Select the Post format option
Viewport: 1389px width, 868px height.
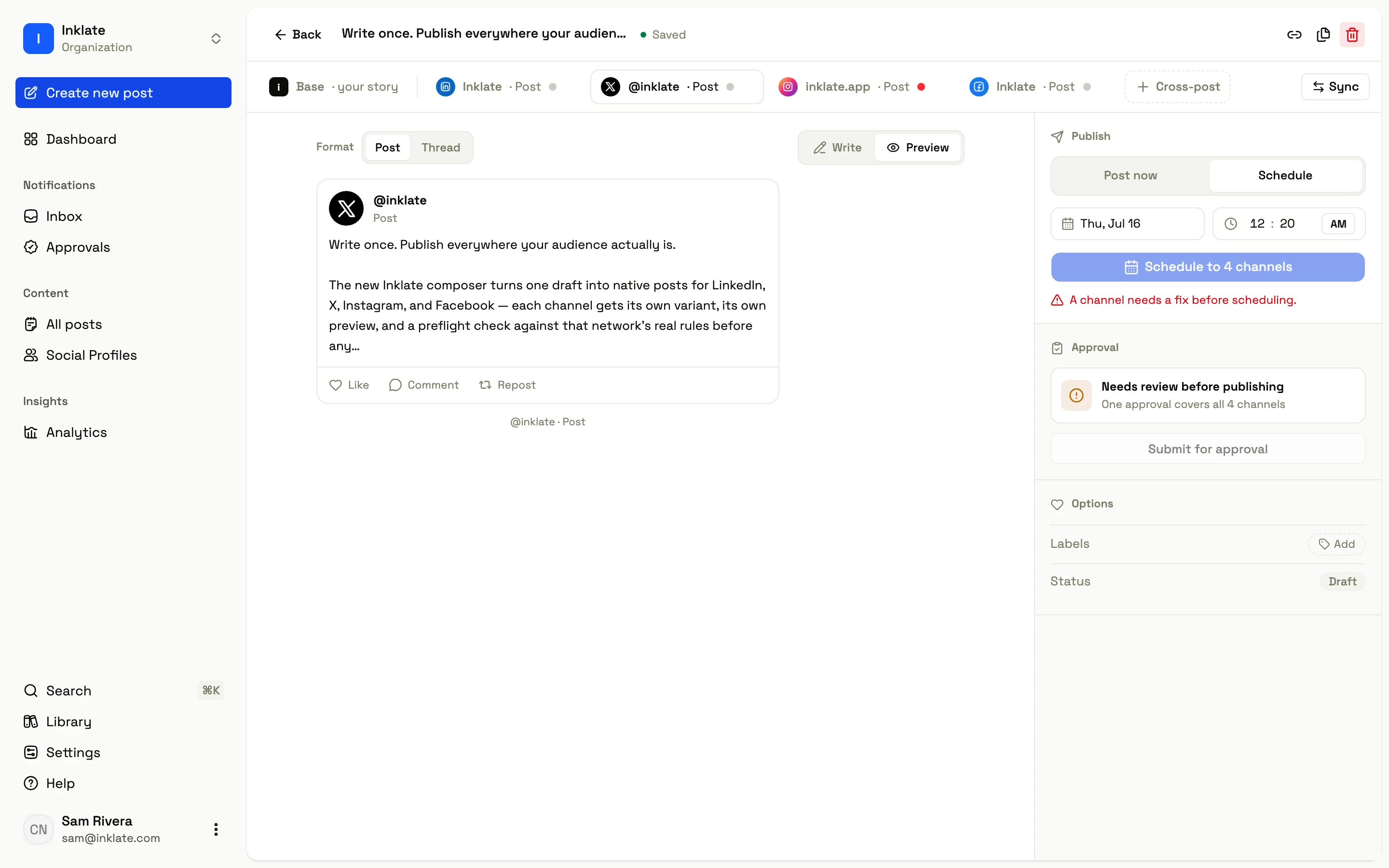pos(387,148)
